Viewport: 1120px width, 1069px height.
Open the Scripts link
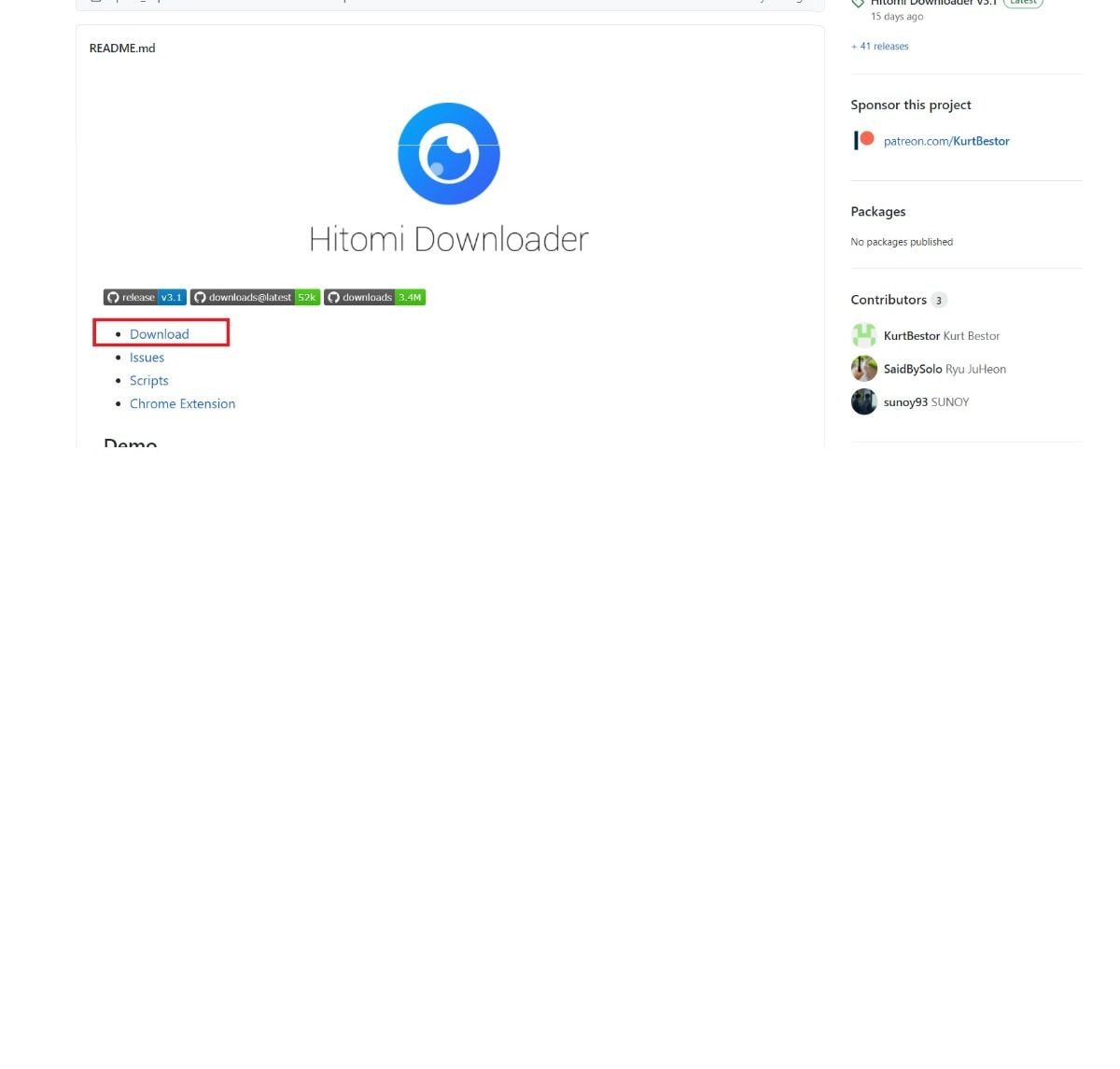pyautogui.click(x=149, y=381)
